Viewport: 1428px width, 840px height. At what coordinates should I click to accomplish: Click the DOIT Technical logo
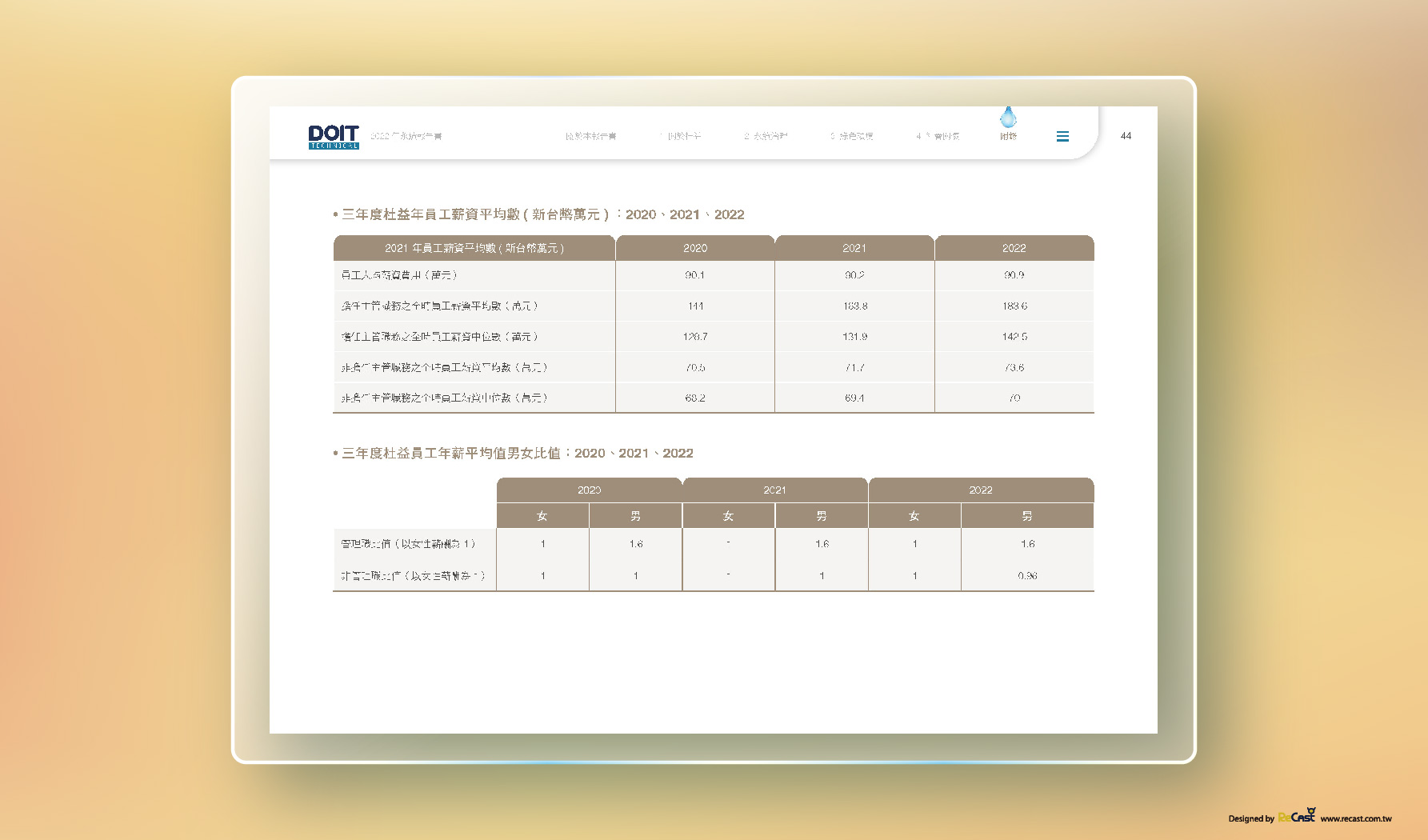[334, 137]
